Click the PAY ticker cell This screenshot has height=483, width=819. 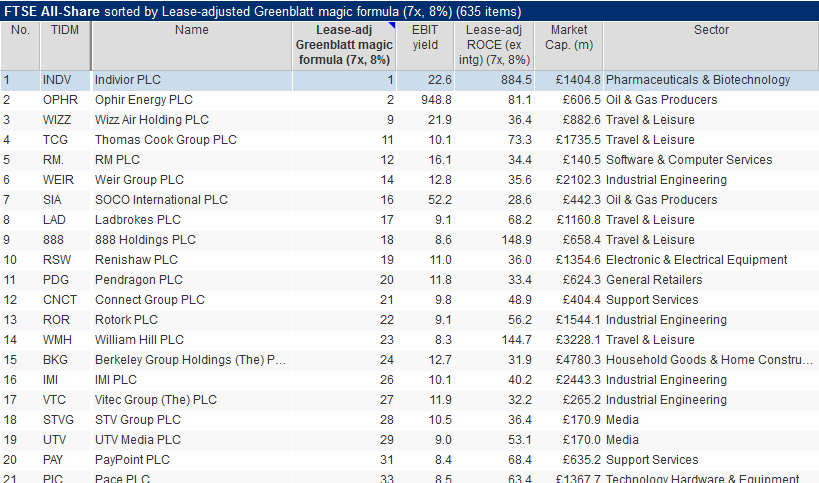click(53, 460)
